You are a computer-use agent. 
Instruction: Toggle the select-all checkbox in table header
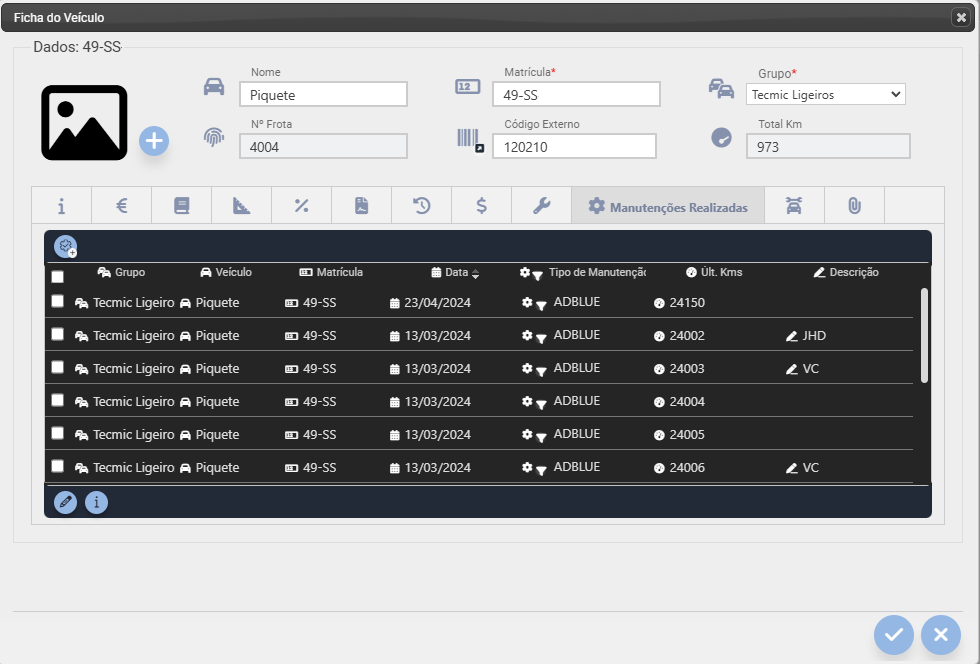tap(58, 276)
